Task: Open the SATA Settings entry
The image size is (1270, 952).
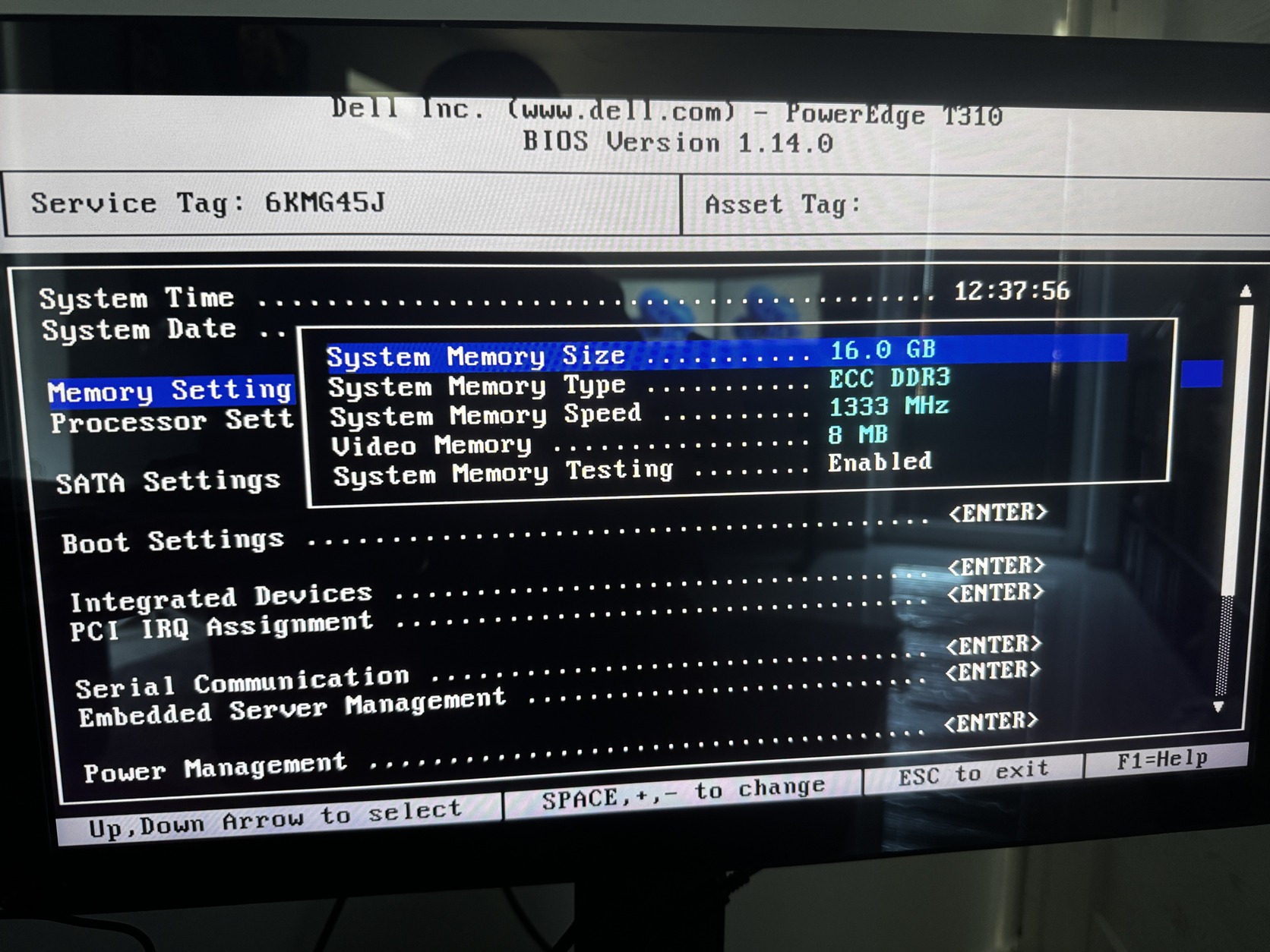Action: (169, 481)
